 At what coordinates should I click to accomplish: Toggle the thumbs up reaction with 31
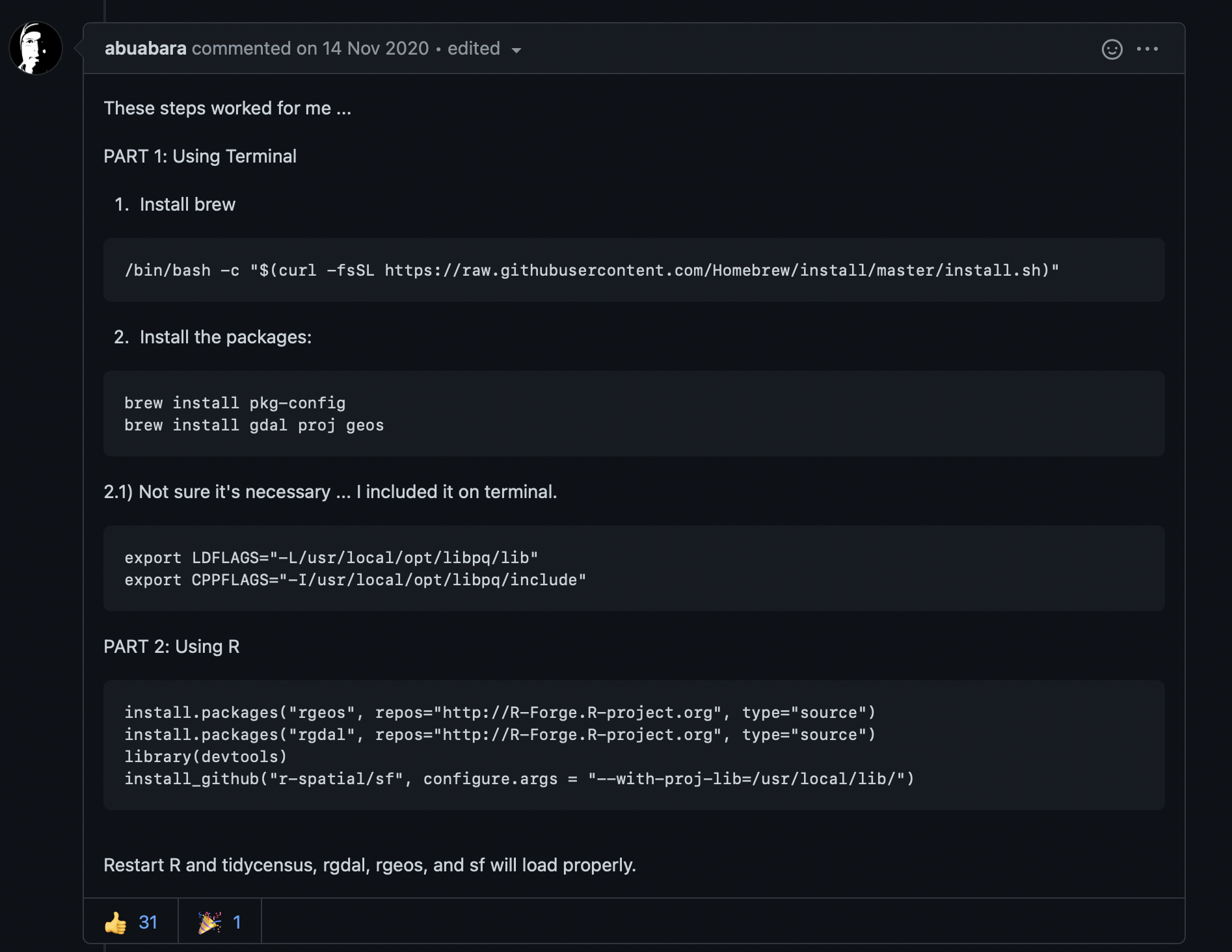click(x=131, y=922)
